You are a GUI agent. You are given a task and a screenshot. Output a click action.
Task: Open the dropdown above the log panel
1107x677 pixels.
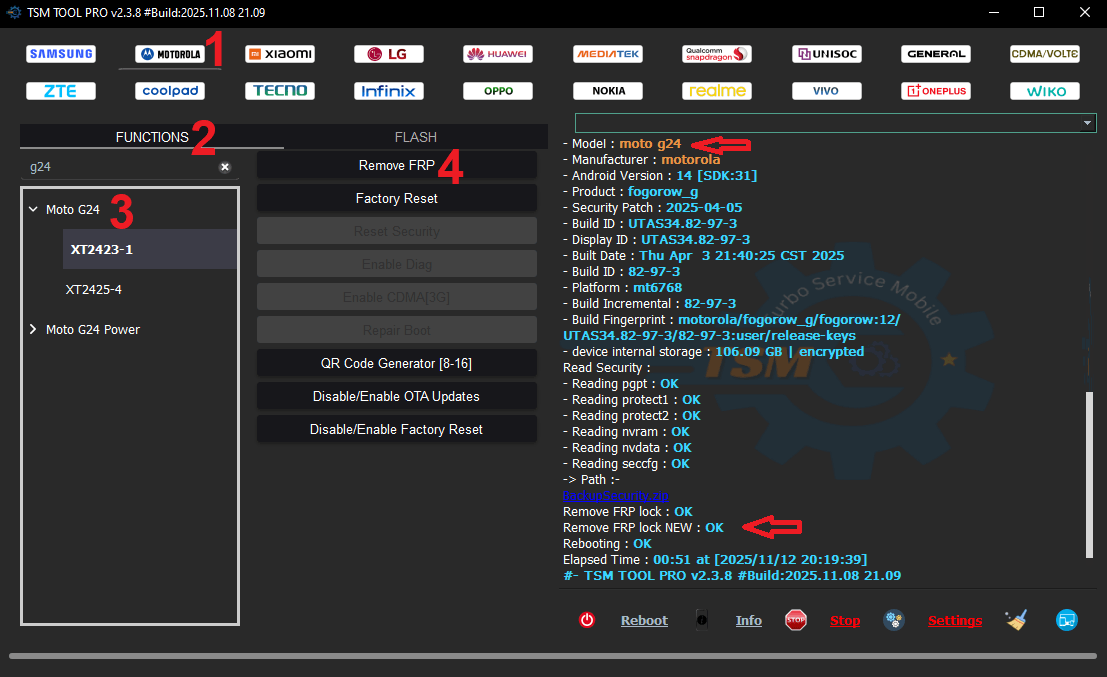[1087, 123]
